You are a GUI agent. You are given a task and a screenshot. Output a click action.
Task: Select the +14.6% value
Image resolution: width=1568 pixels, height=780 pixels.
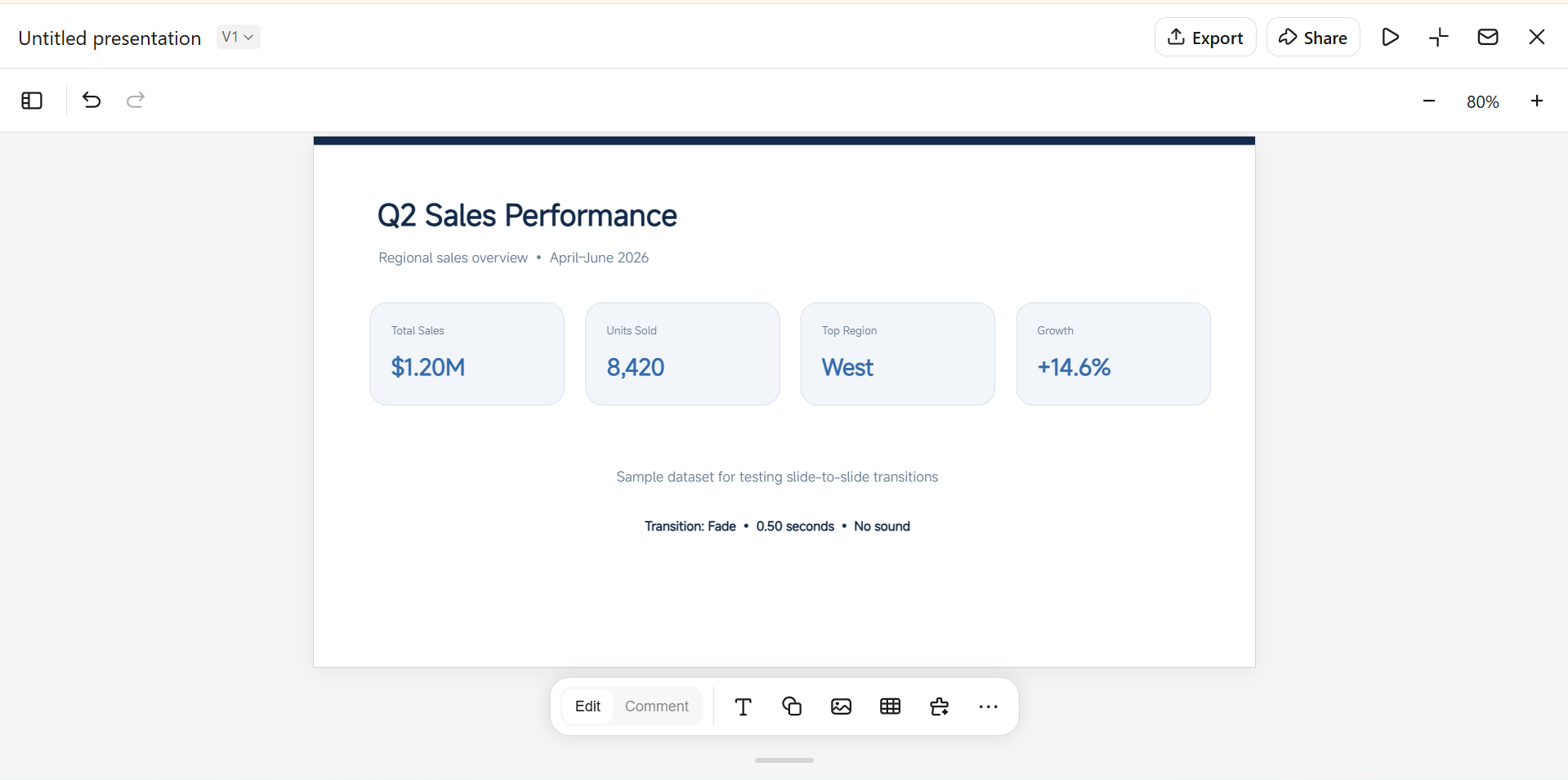pyautogui.click(x=1074, y=367)
